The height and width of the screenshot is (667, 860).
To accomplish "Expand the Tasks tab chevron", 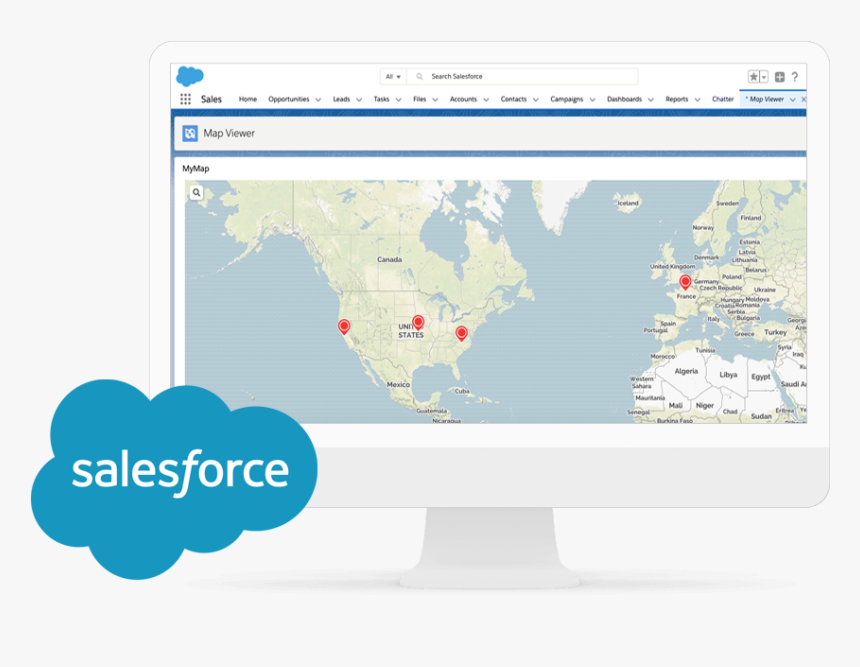I will (399, 100).
